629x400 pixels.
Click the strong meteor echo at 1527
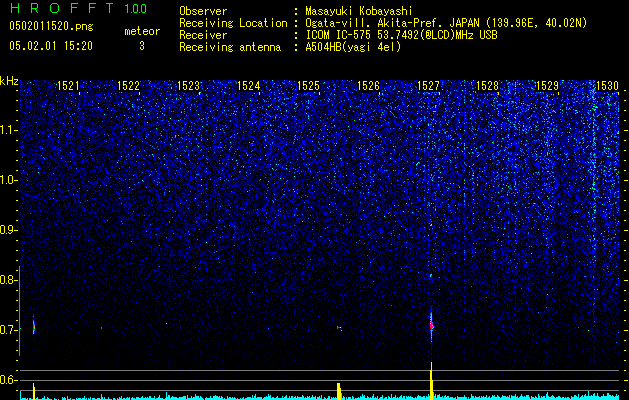tap(432, 323)
